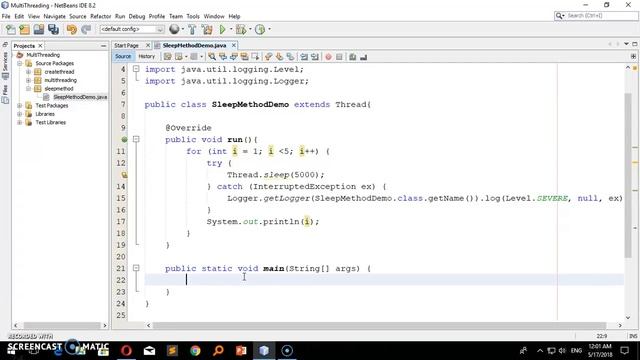640x360 pixels.
Task: Open the Window menu
Action: [214, 16]
